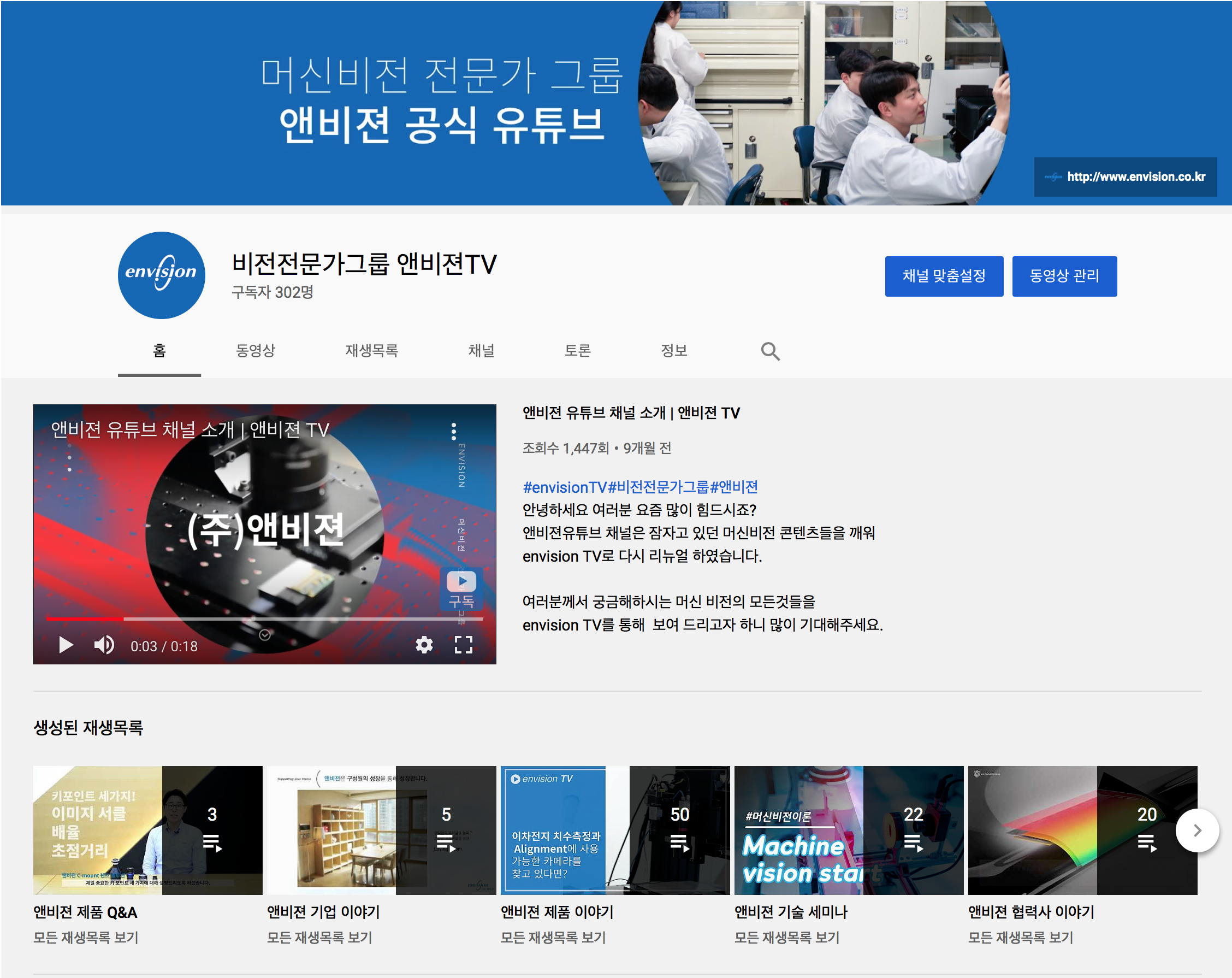The height and width of the screenshot is (978, 1232).
Task: Click 모든 재생목록 보기 under 기술 세미나
Action: [787, 938]
